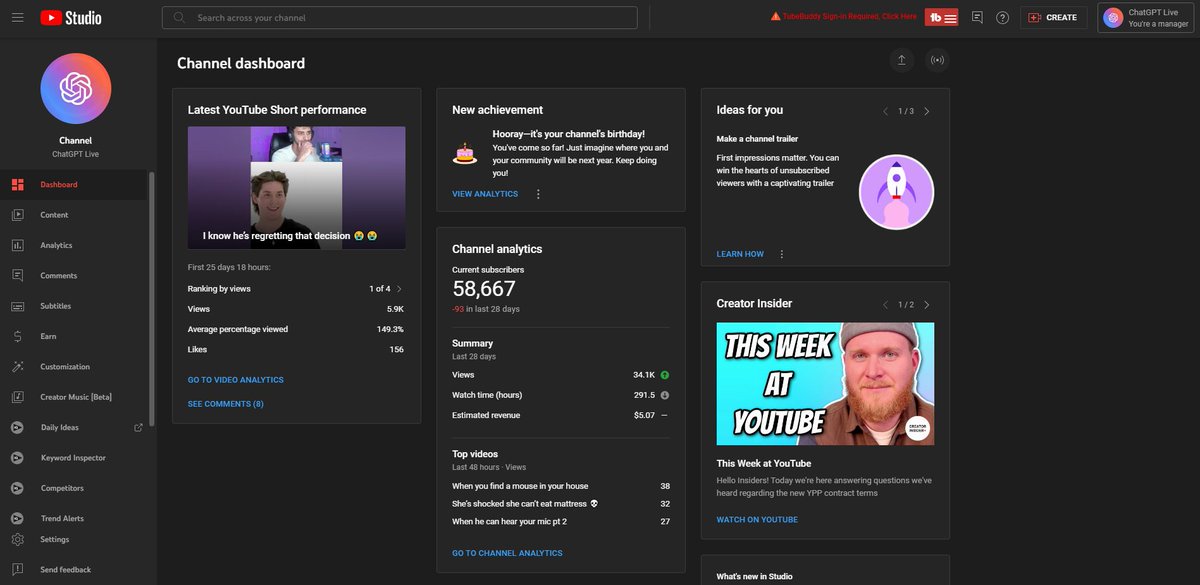Click LEARN HOW link

pyautogui.click(x=740, y=254)
